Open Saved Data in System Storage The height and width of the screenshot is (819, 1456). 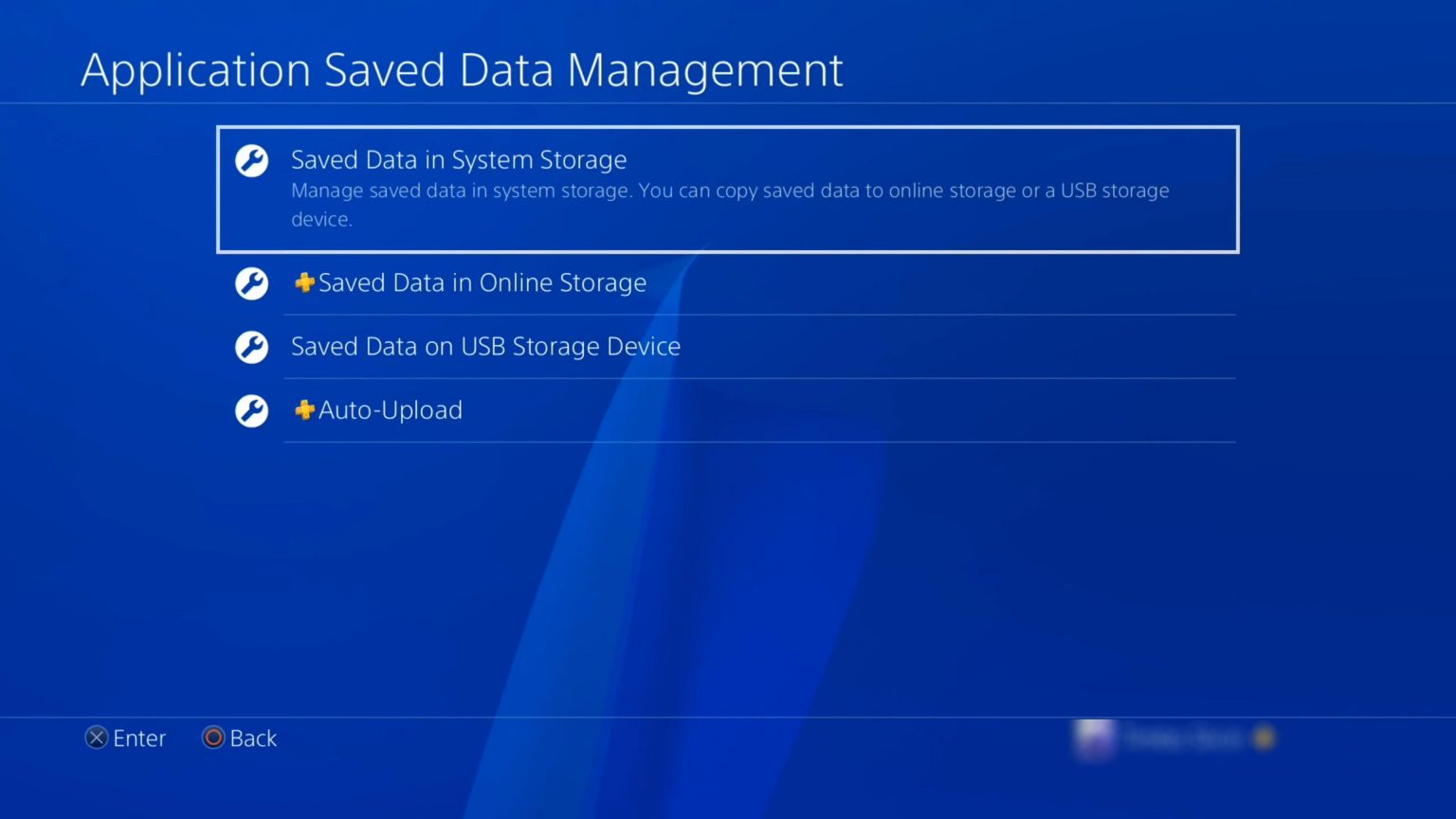pyautogui.click(x=459, y=160)
